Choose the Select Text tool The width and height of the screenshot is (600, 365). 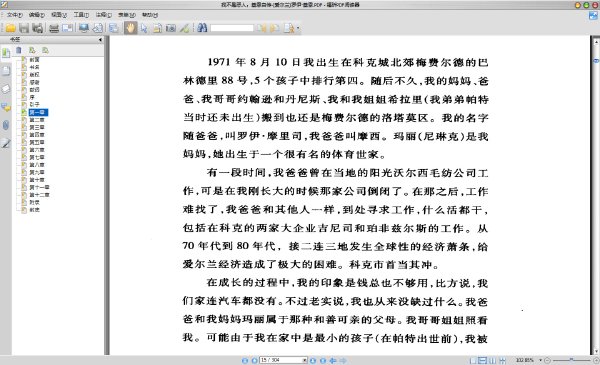[157, 28]
